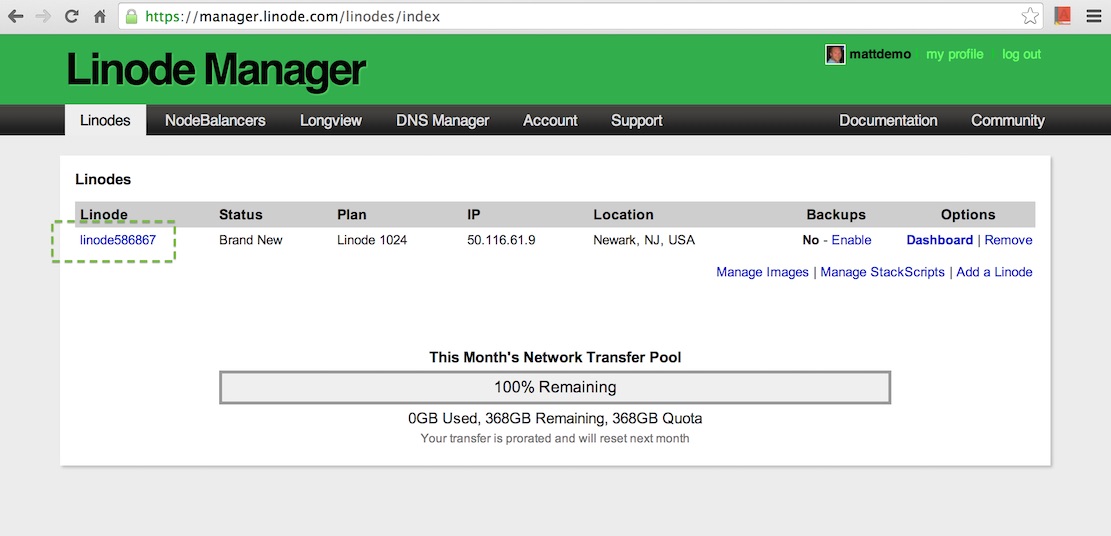This screenshot has width=1111, height=536.
Task: Reload the page with the refresh icon
Action: (x=72, y=16)
